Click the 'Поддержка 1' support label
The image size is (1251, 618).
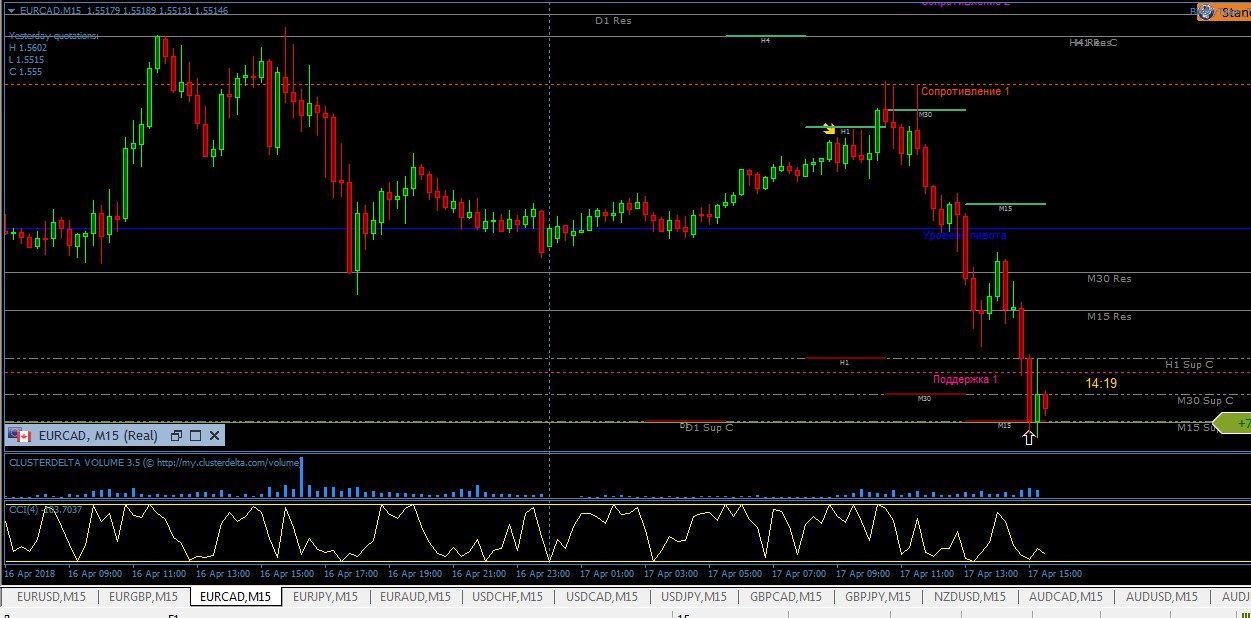(x=965, y=379)
